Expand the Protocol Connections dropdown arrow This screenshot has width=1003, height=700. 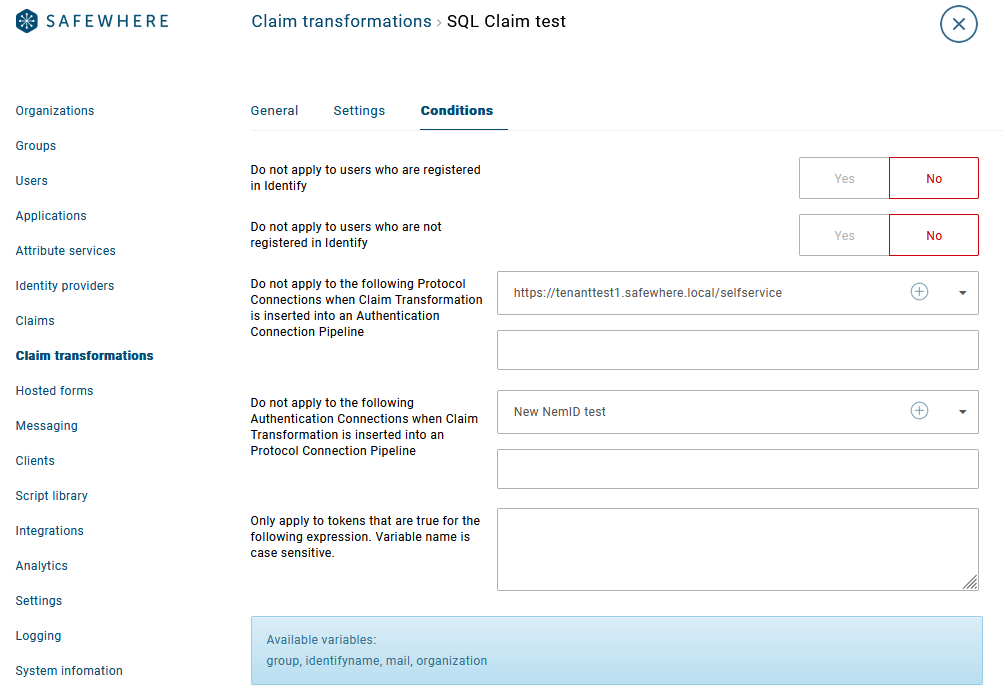pyautogui.click(x=962, y=293)
